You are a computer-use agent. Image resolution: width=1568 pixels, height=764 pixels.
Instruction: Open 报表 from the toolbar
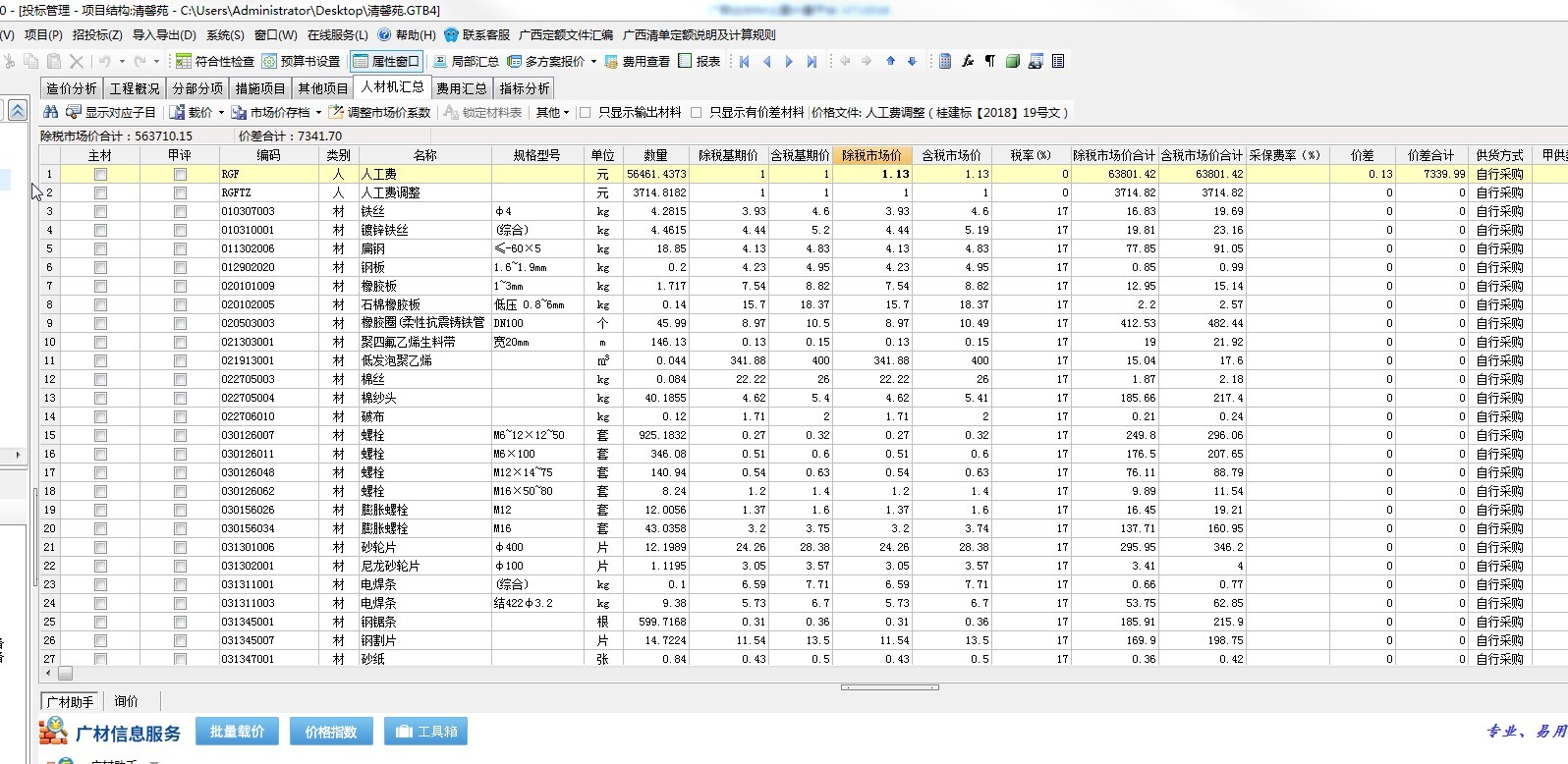tap(699, 61)
